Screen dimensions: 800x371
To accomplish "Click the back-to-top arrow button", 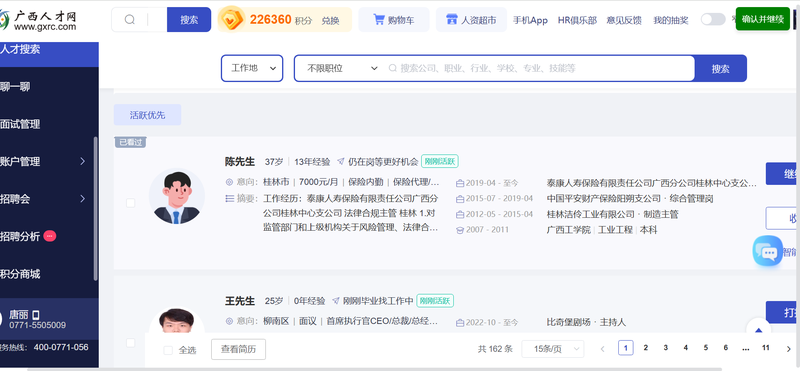I will coord(759,330).
